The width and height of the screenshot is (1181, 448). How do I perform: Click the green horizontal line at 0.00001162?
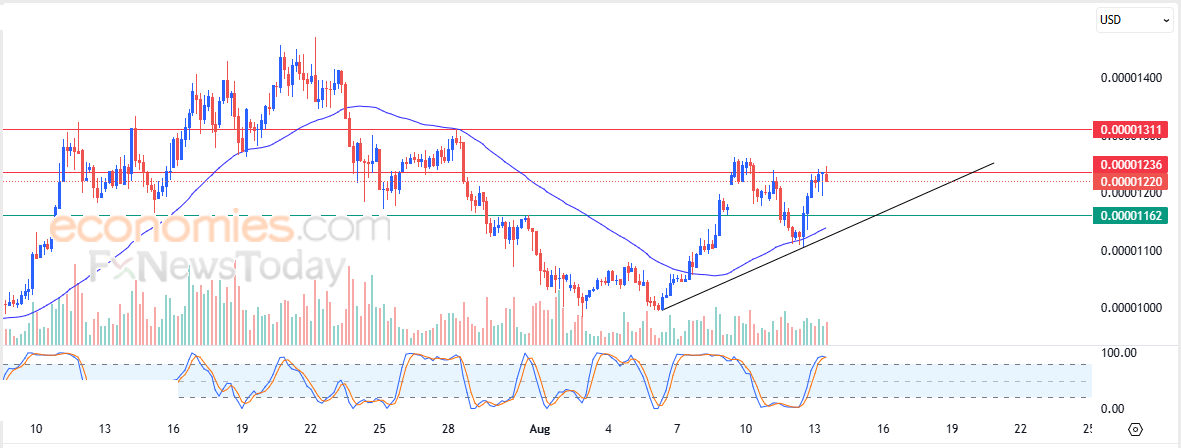603,215
